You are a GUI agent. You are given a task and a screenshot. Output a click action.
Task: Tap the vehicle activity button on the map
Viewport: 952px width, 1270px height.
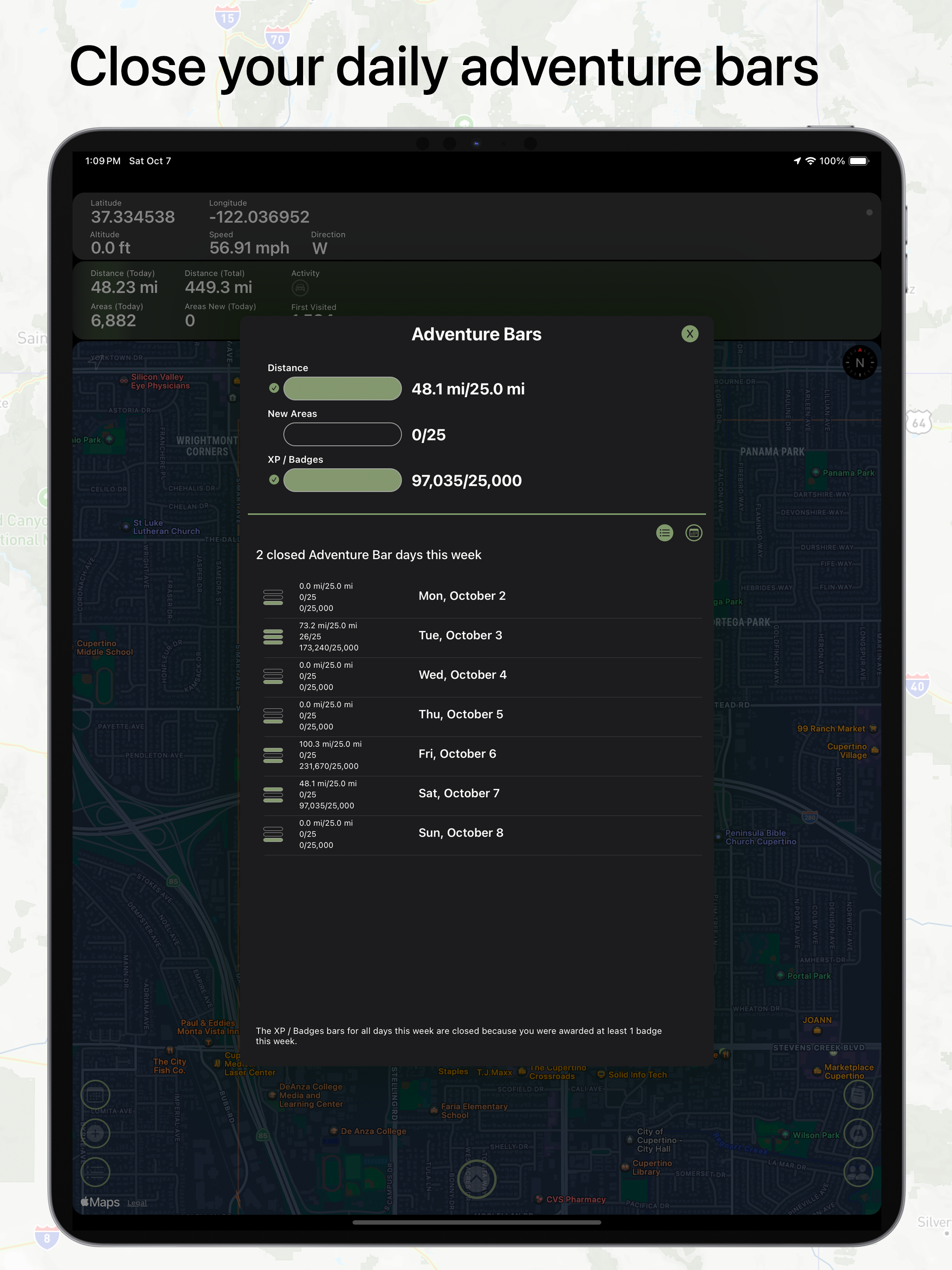click(x=858, y=1133)
